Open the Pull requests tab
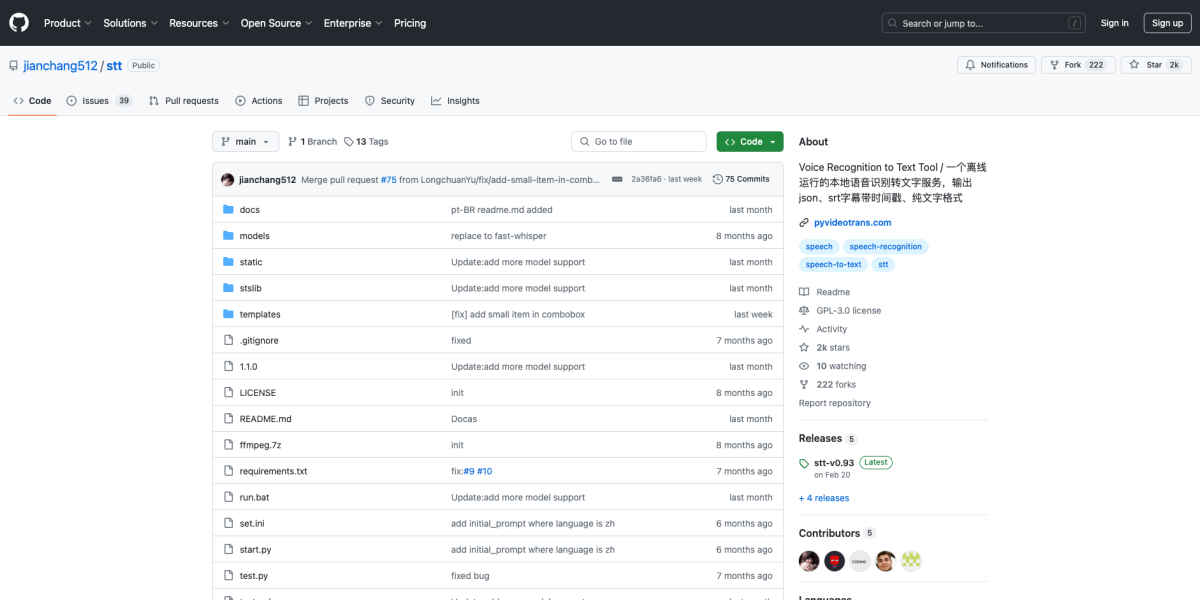Screen dimensions: 1200x600 pos(184,101)
